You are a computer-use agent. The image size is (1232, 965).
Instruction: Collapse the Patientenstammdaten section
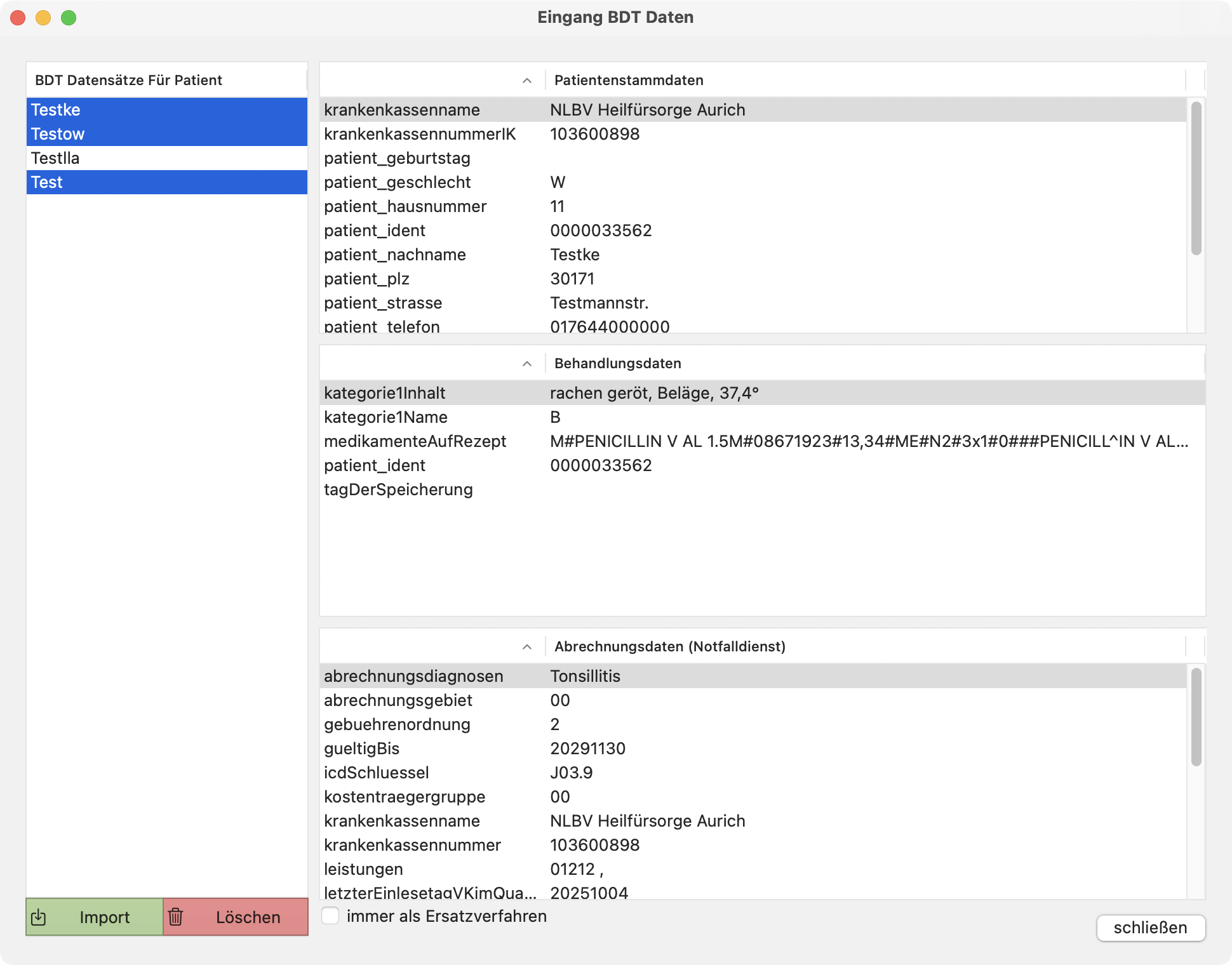[525, 81]
